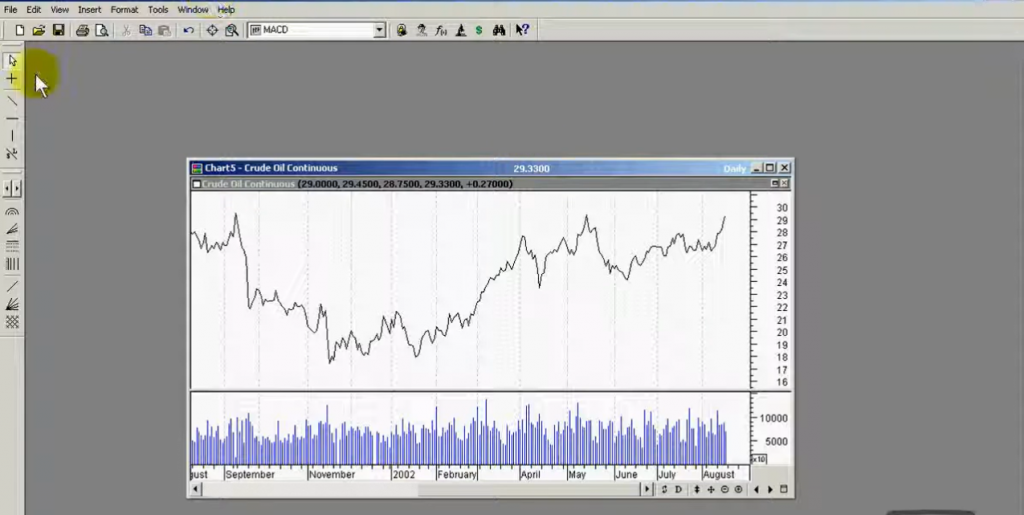Image resolution: width=1024 pixels, height=515 pixels.
Task: Pick the trendline drawing tool
Action: [x=12, y=100]
